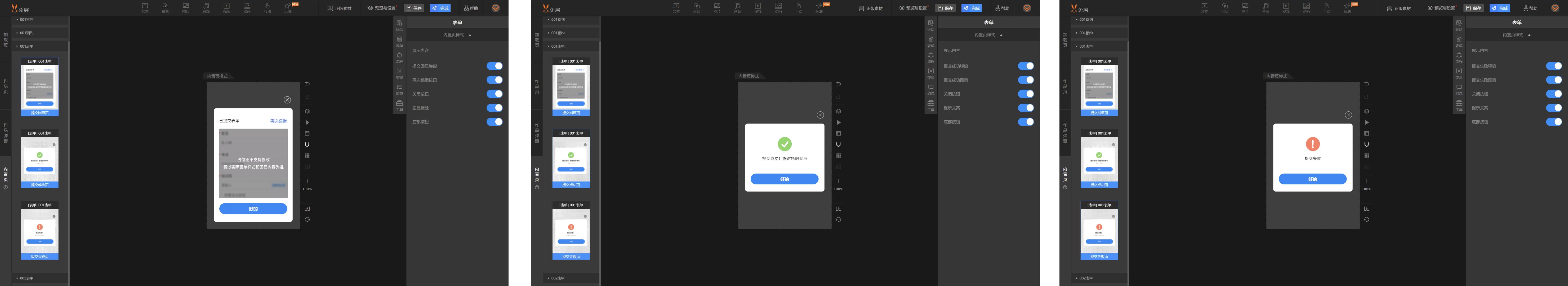Toggle the 提交回显弹窗 switch
This screenshot has height=286, width=1568.
coord(494,66)
